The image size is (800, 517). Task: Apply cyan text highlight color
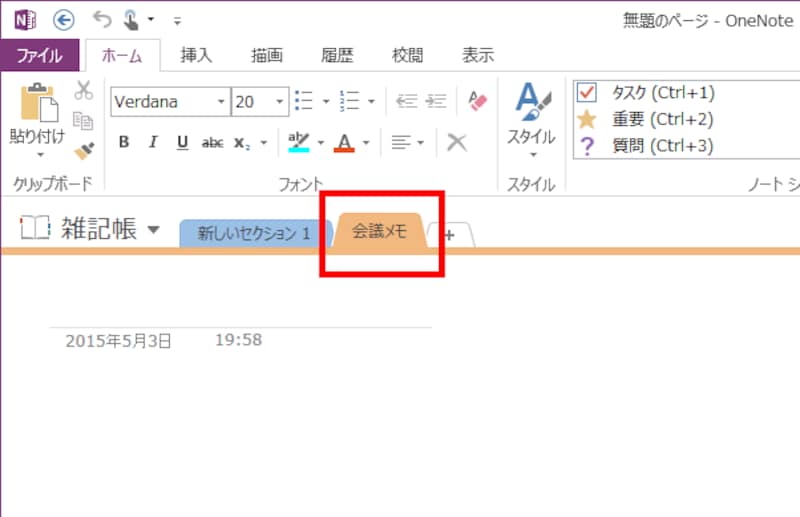299,142
